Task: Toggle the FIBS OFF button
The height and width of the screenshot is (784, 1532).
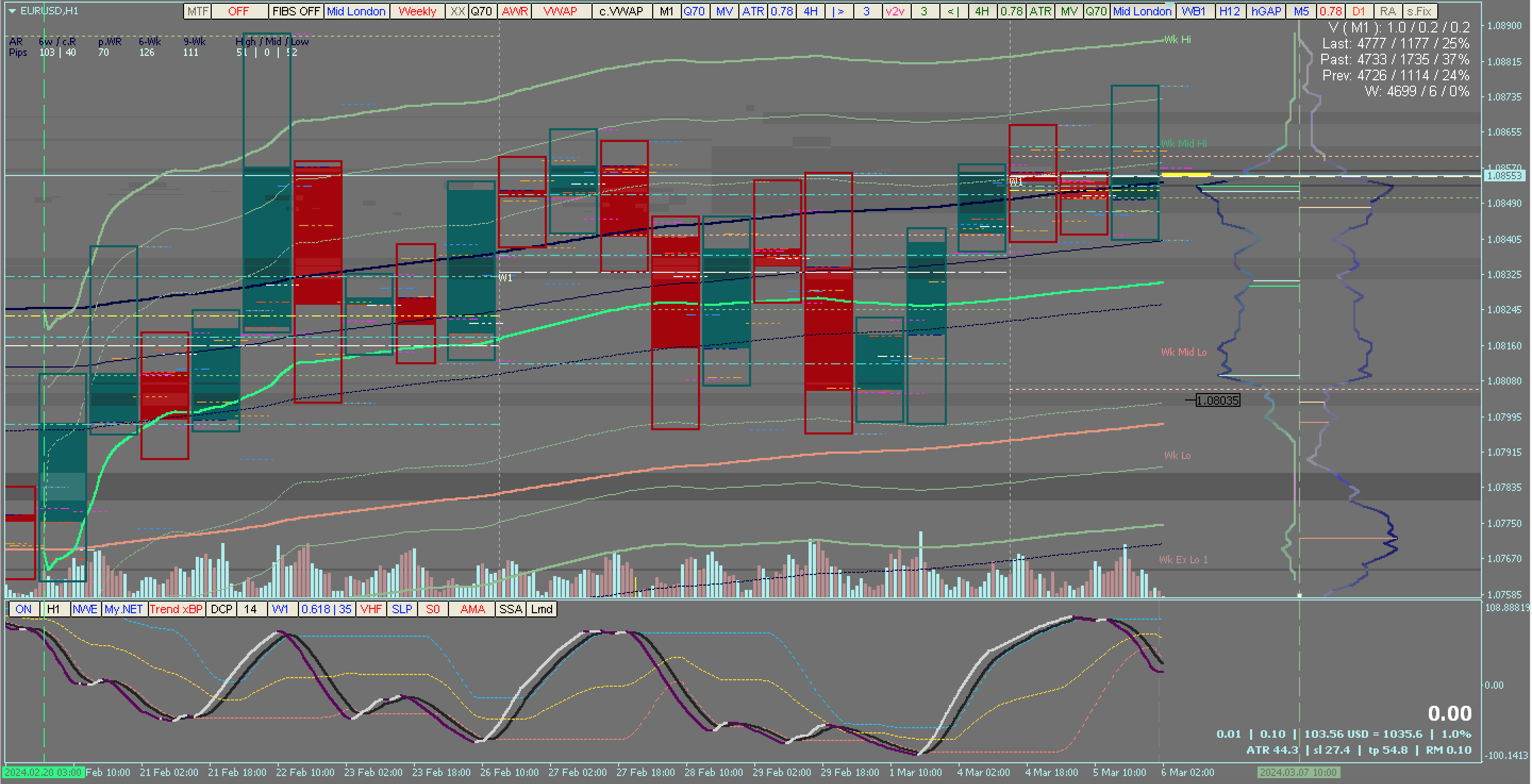Action: click(296, 11)
